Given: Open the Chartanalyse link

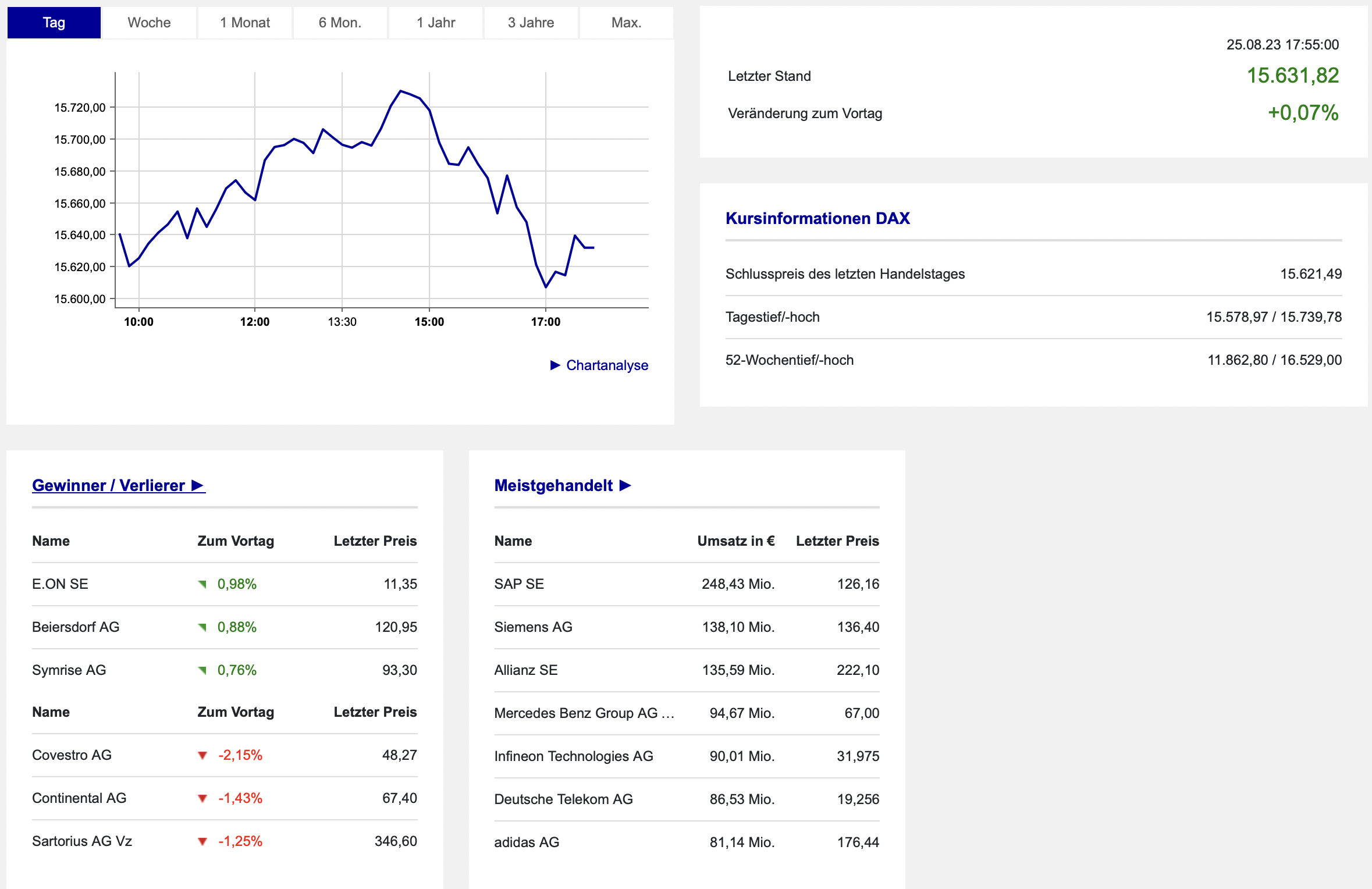Looking at the screenshot, I should (x=607, y=365).
